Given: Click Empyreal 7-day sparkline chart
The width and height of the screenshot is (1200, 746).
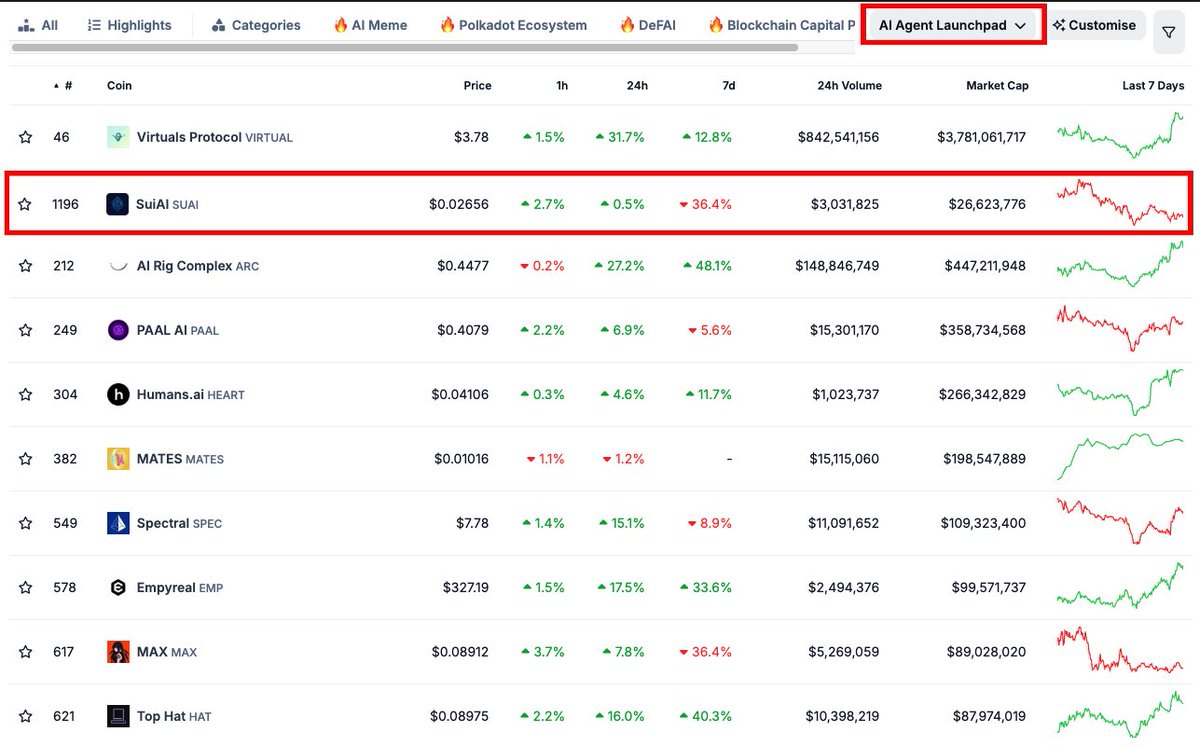Looking at the screenshot, I should [x=1120, y=586].
